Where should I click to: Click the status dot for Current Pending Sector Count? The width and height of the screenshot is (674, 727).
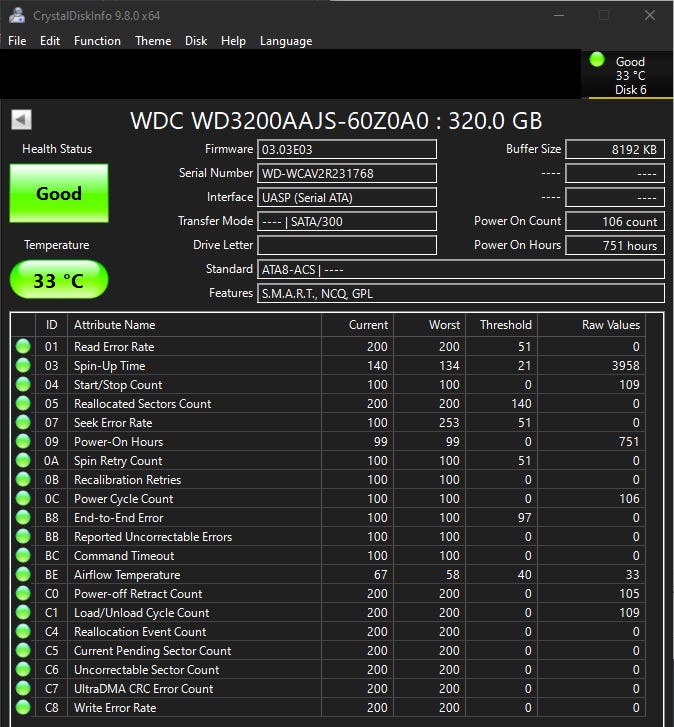[23, 650]
